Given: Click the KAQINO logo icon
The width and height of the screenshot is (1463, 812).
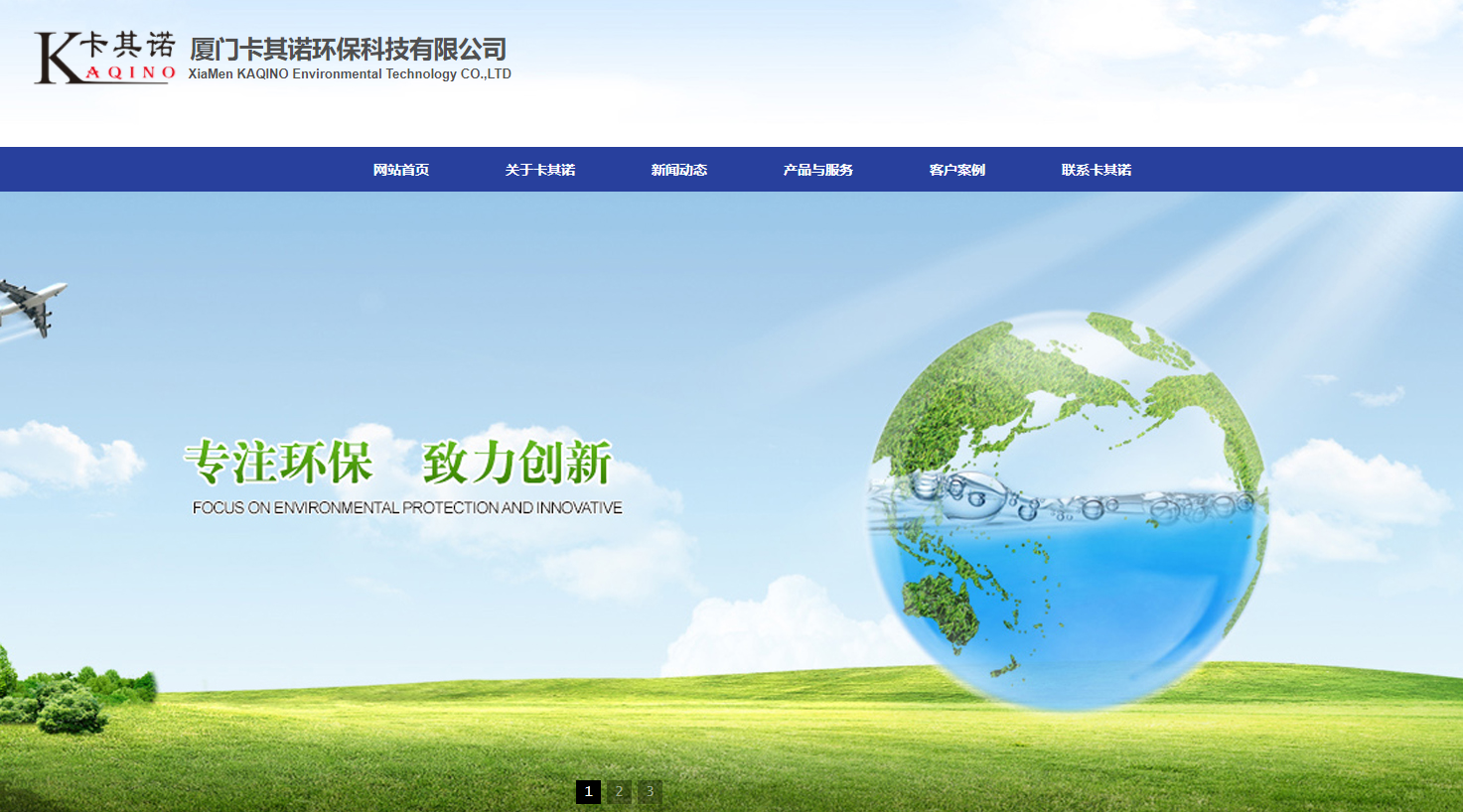Looking at the screenshot, I should pos(104,58).
